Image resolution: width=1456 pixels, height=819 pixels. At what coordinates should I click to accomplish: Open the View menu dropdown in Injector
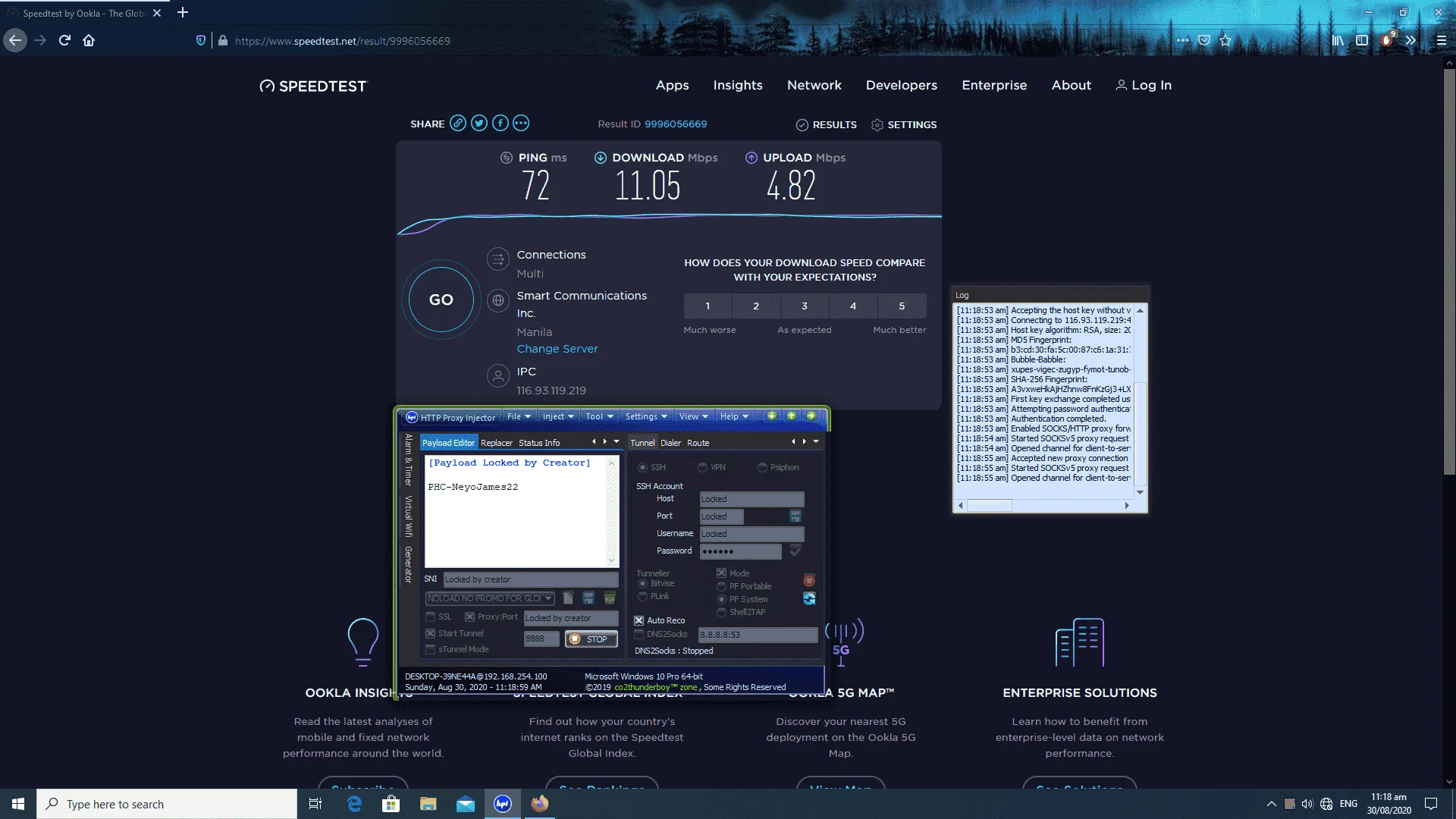coord(693,417)
